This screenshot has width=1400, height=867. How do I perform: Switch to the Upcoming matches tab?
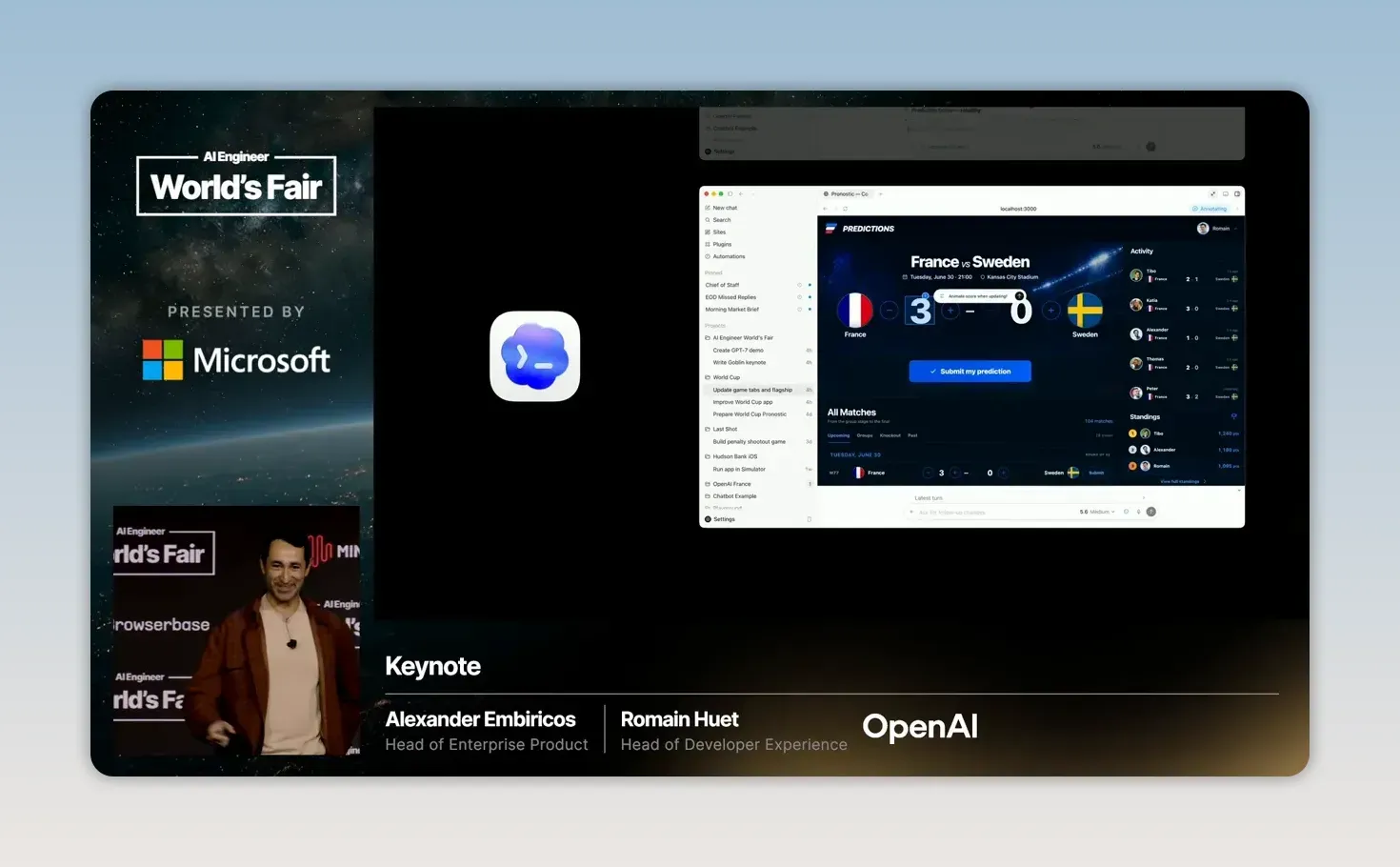(x=838, y=435)
